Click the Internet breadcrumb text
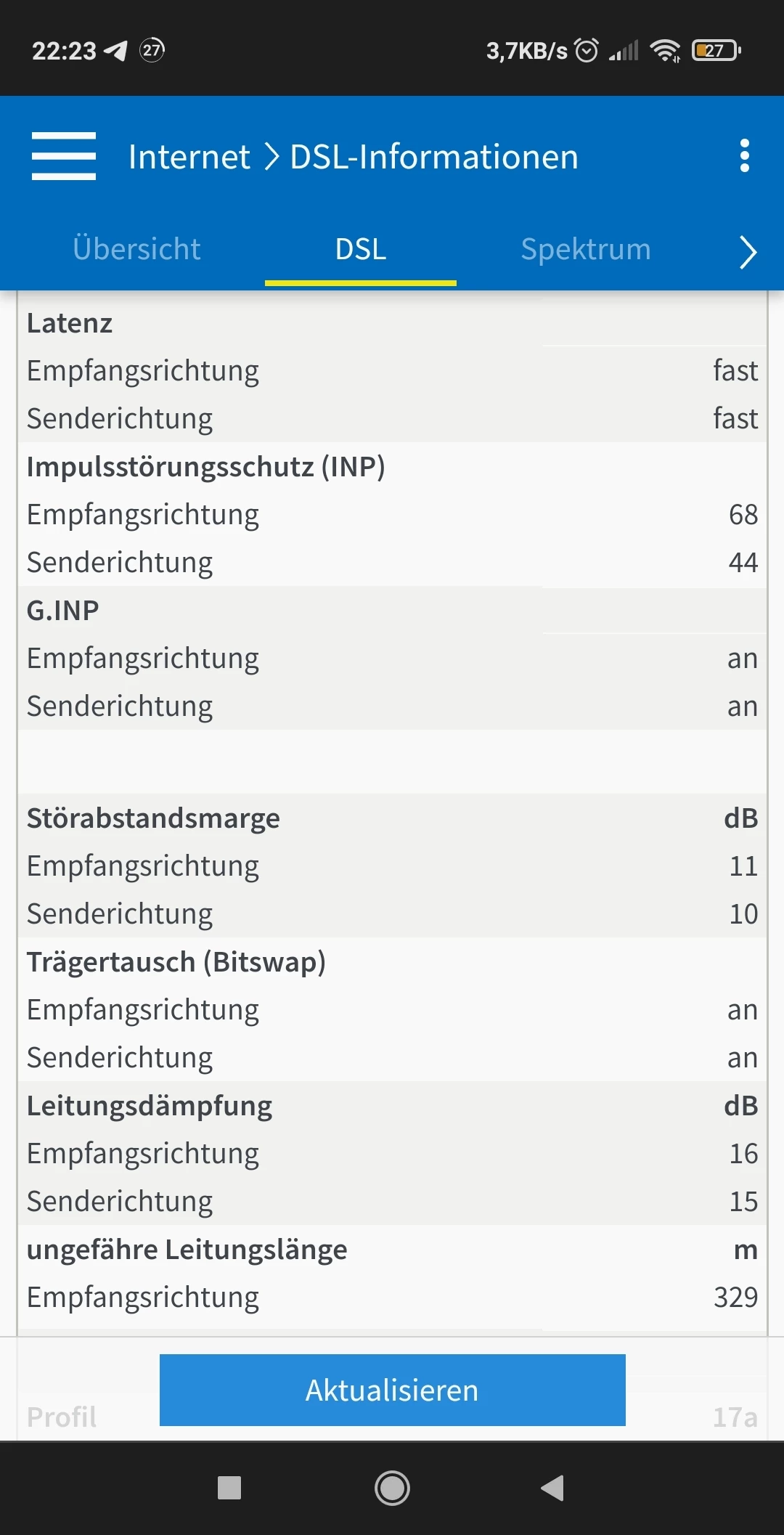Image resolution: width=784 pixels, height=1535 pixels. tap(189, 157)
